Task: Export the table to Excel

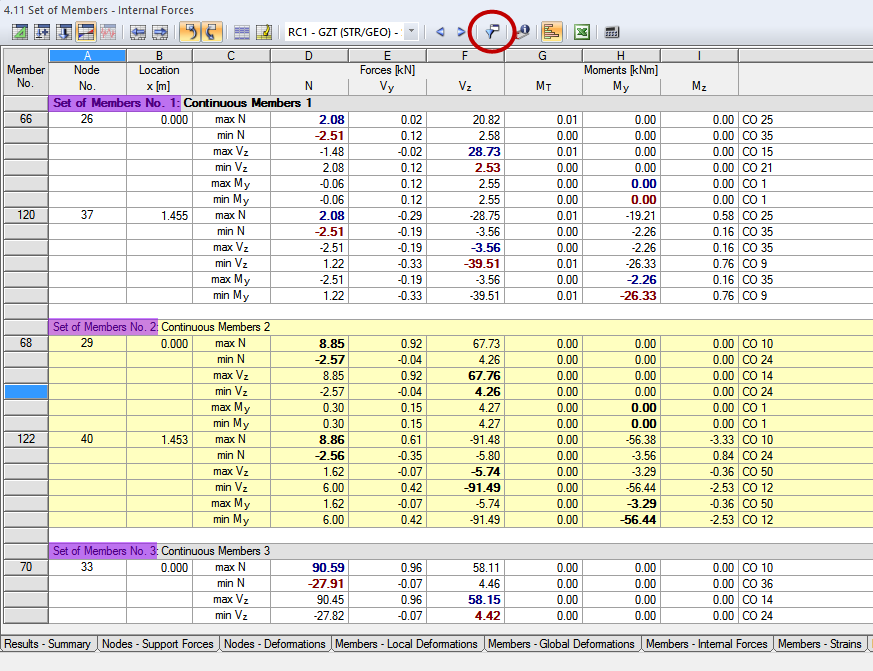Action: pyautogui.click(x=581, y=31)
